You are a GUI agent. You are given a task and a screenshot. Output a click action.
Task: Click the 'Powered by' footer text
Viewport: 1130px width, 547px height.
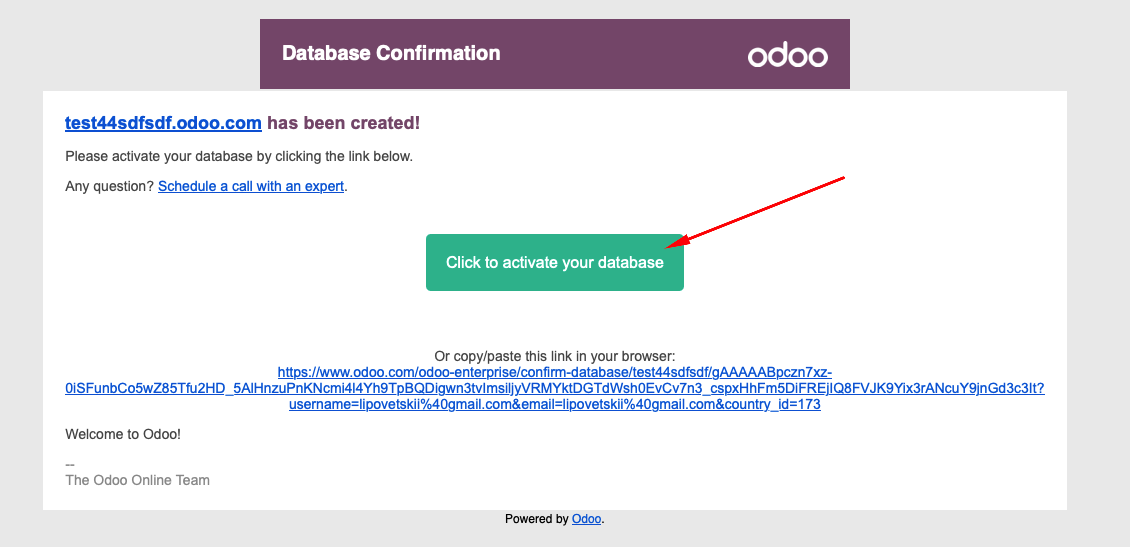[536, 519]
